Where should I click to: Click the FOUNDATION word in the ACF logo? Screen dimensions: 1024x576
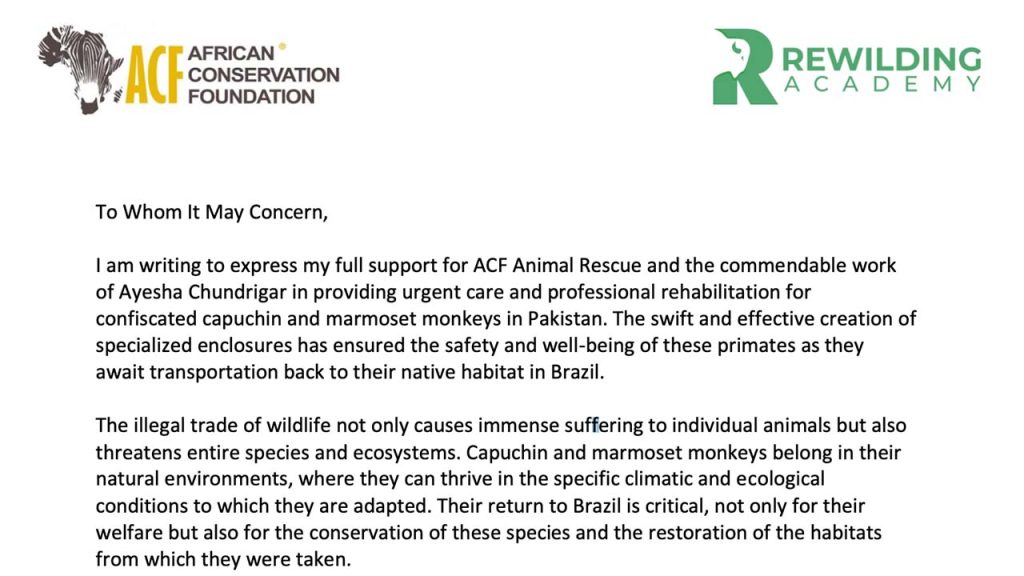(x=251, y=96)
